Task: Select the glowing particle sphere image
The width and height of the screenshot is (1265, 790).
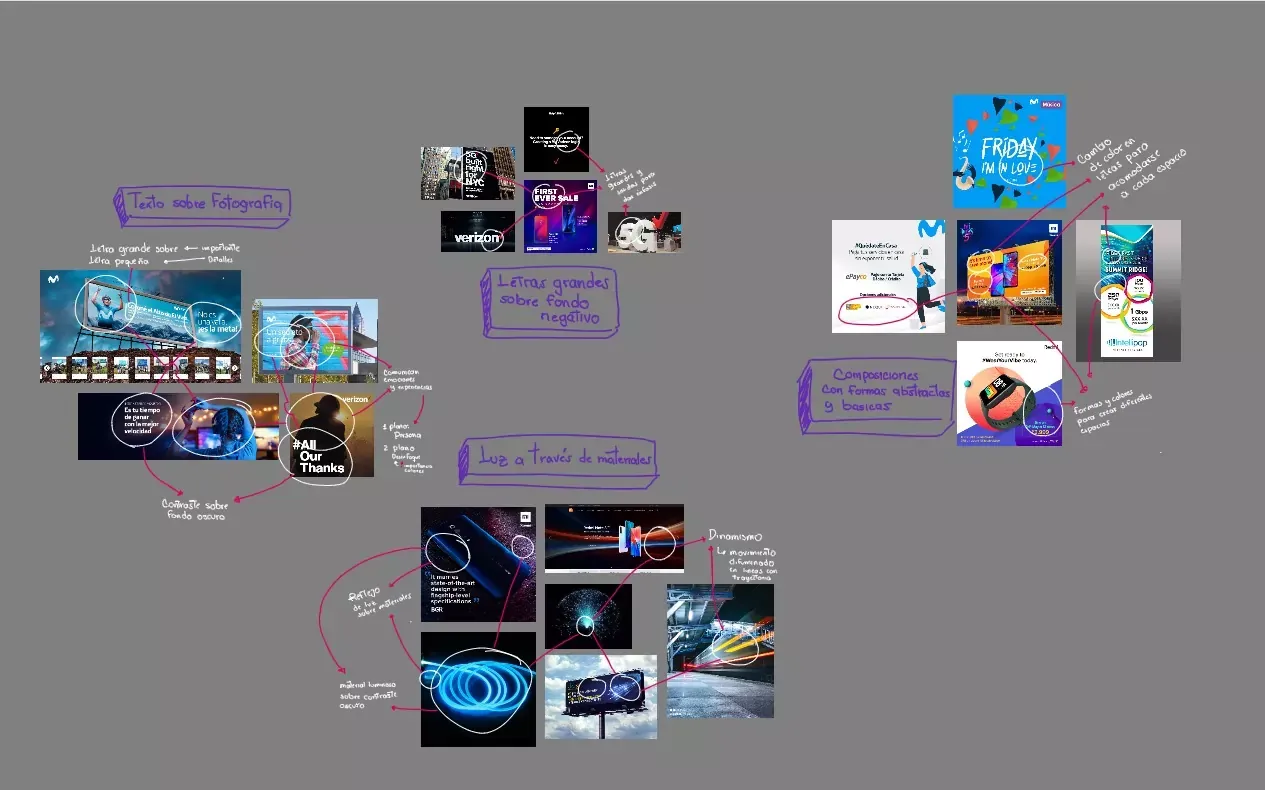Action: coord(588,616)
